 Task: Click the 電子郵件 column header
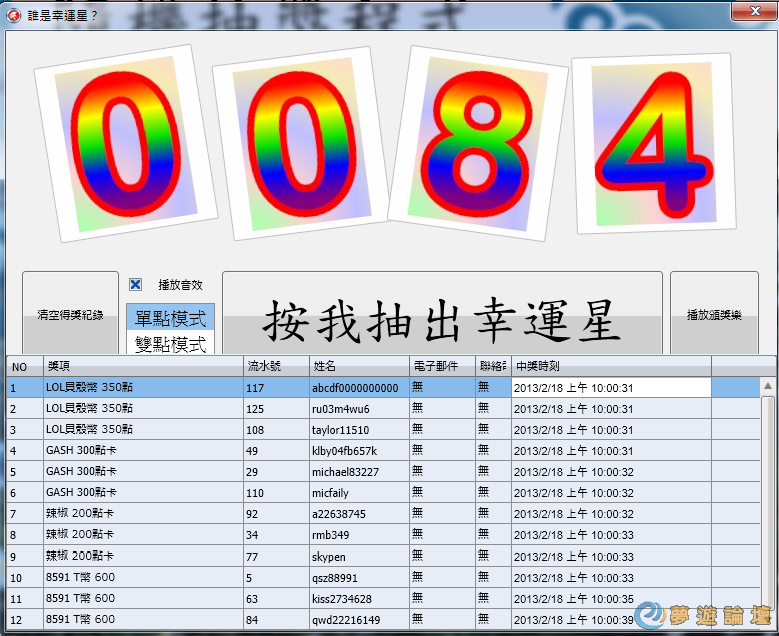tap(441, 366)
